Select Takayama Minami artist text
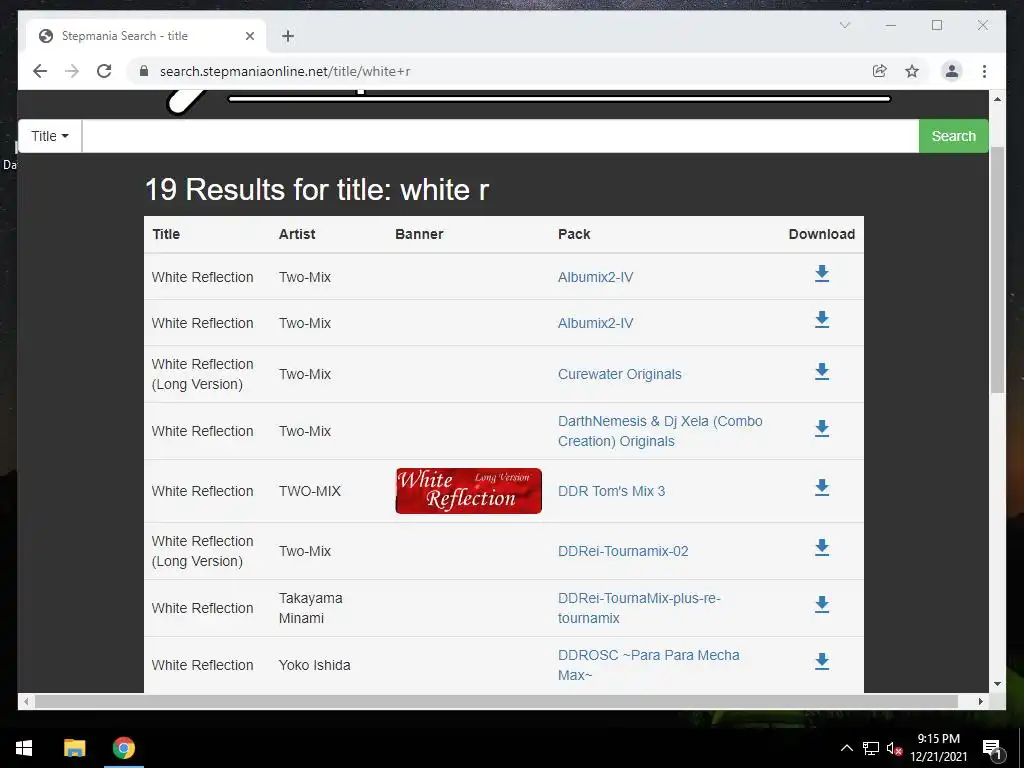 pyautogui.click(x=310, y=608)
